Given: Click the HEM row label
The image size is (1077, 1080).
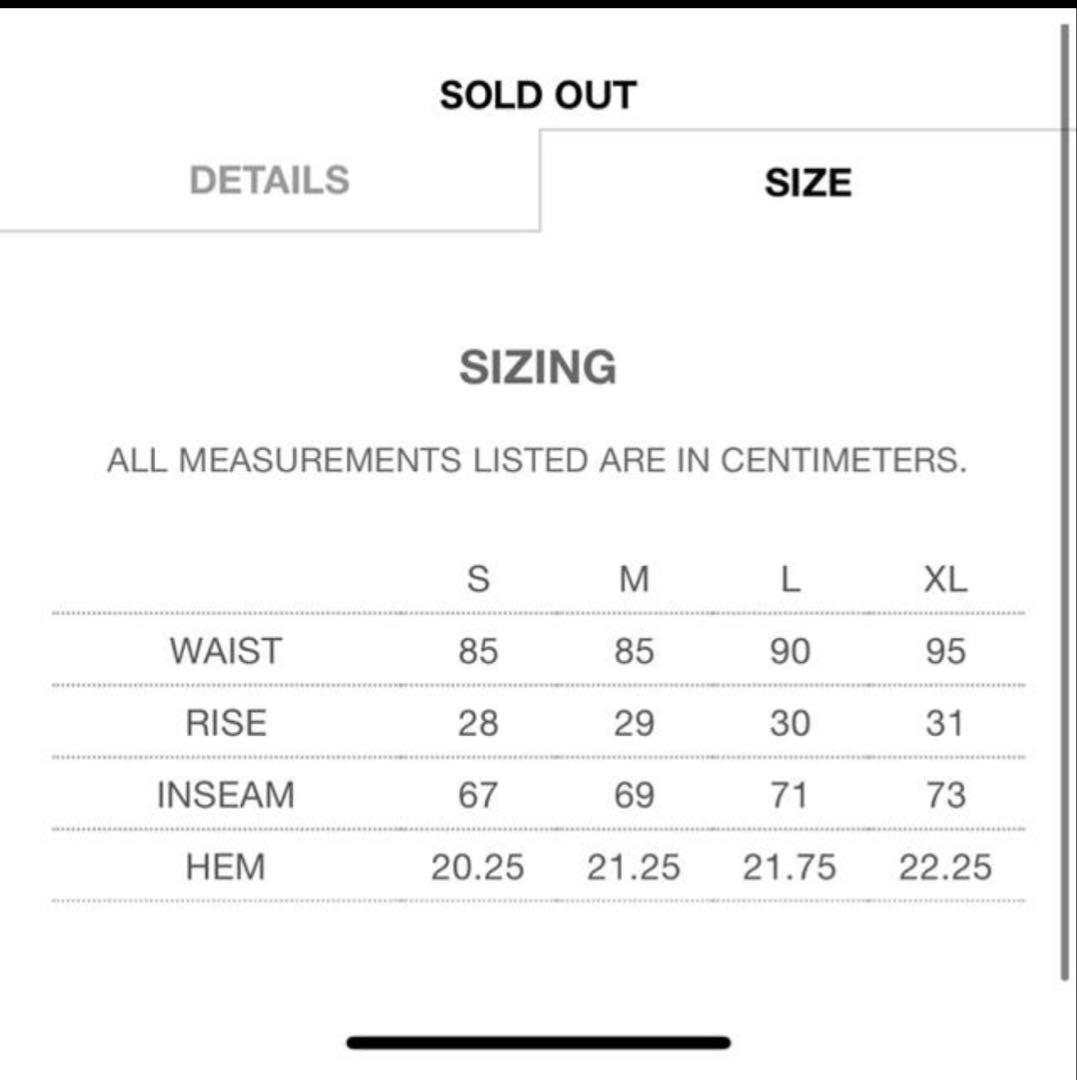Looking at the screenshot, I should [x=226, y=867].
